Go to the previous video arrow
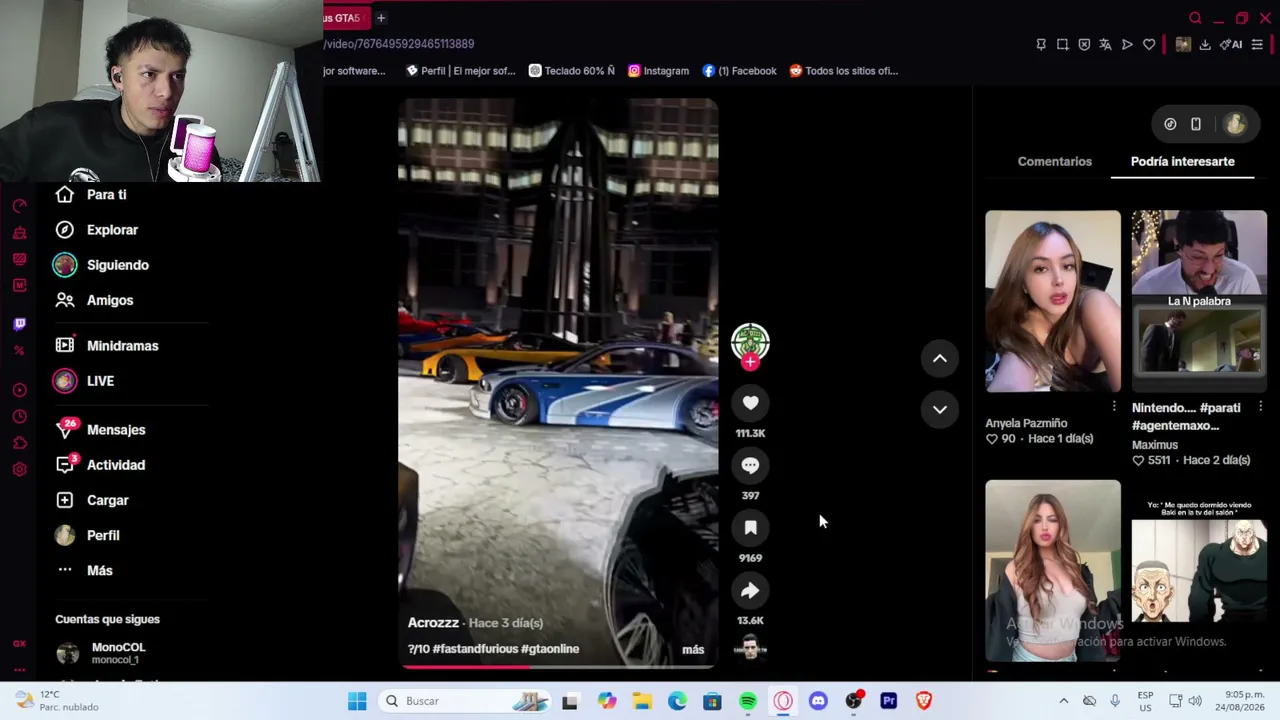This screenshot has width=1280, height=720. (940, 358)
